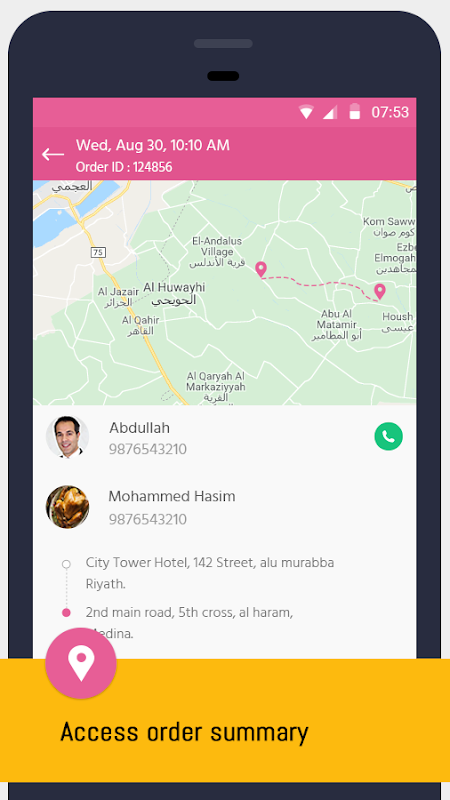Tap the cellular signal icon
The width and height of the screenshot is (450, 800).
click(330, 112)
